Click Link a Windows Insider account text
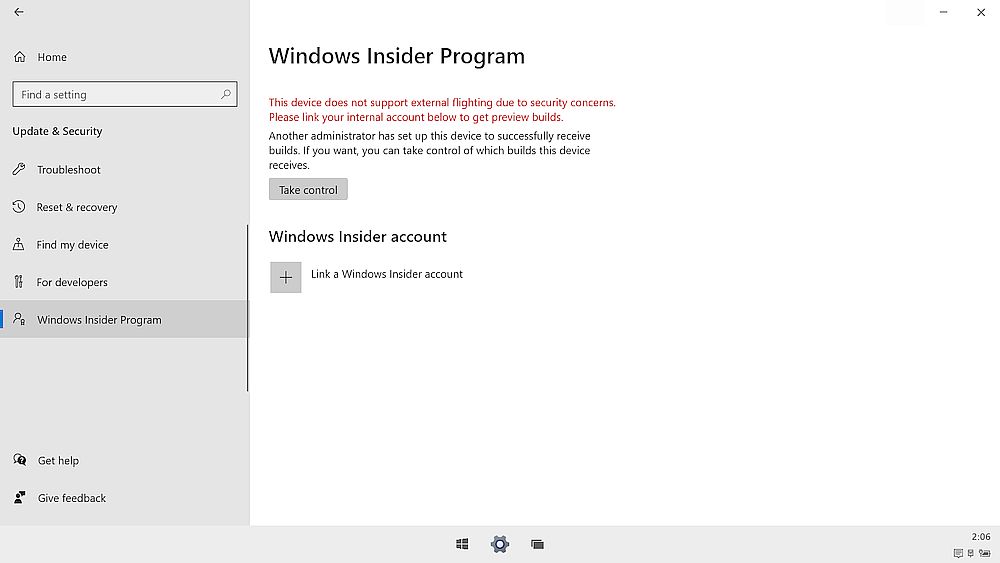1000x563 pixels. [x=387, y=274]
